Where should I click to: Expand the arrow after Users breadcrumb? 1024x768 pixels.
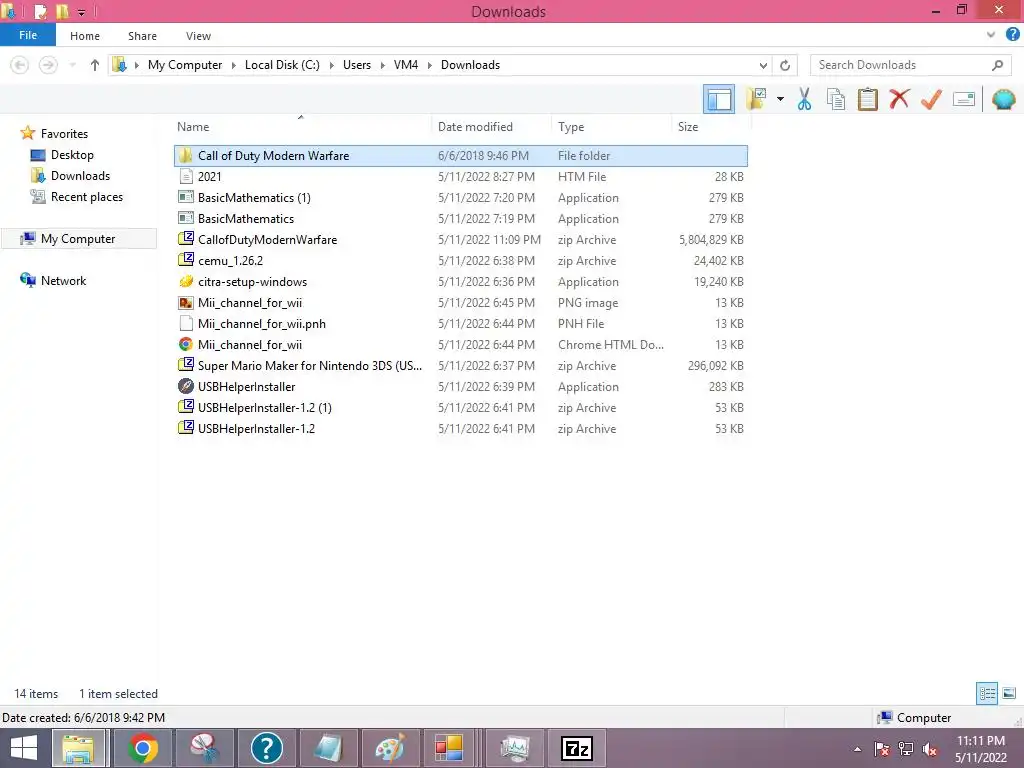[382, 65]
